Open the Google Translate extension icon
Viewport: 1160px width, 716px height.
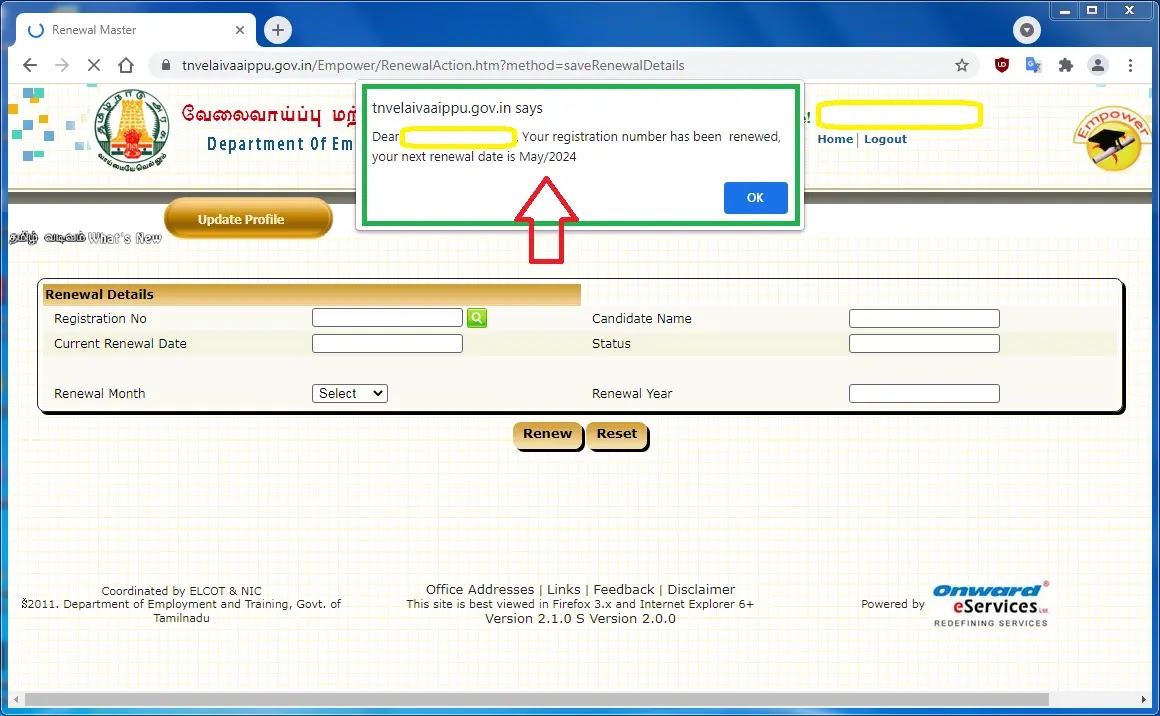(1033, 65)
